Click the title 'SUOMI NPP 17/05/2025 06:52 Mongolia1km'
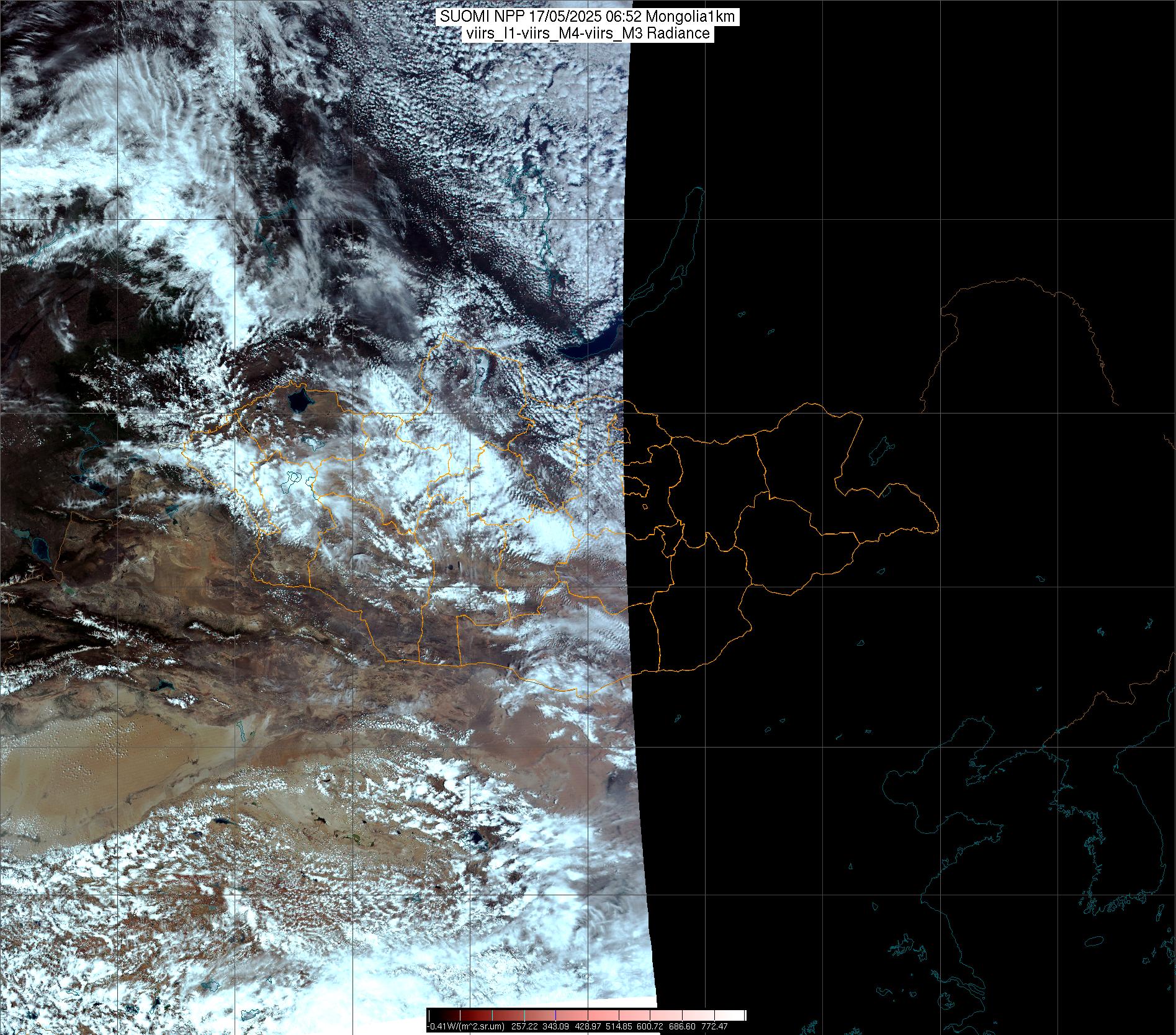The image size is (1176, 1035). [x=588, y=17]
